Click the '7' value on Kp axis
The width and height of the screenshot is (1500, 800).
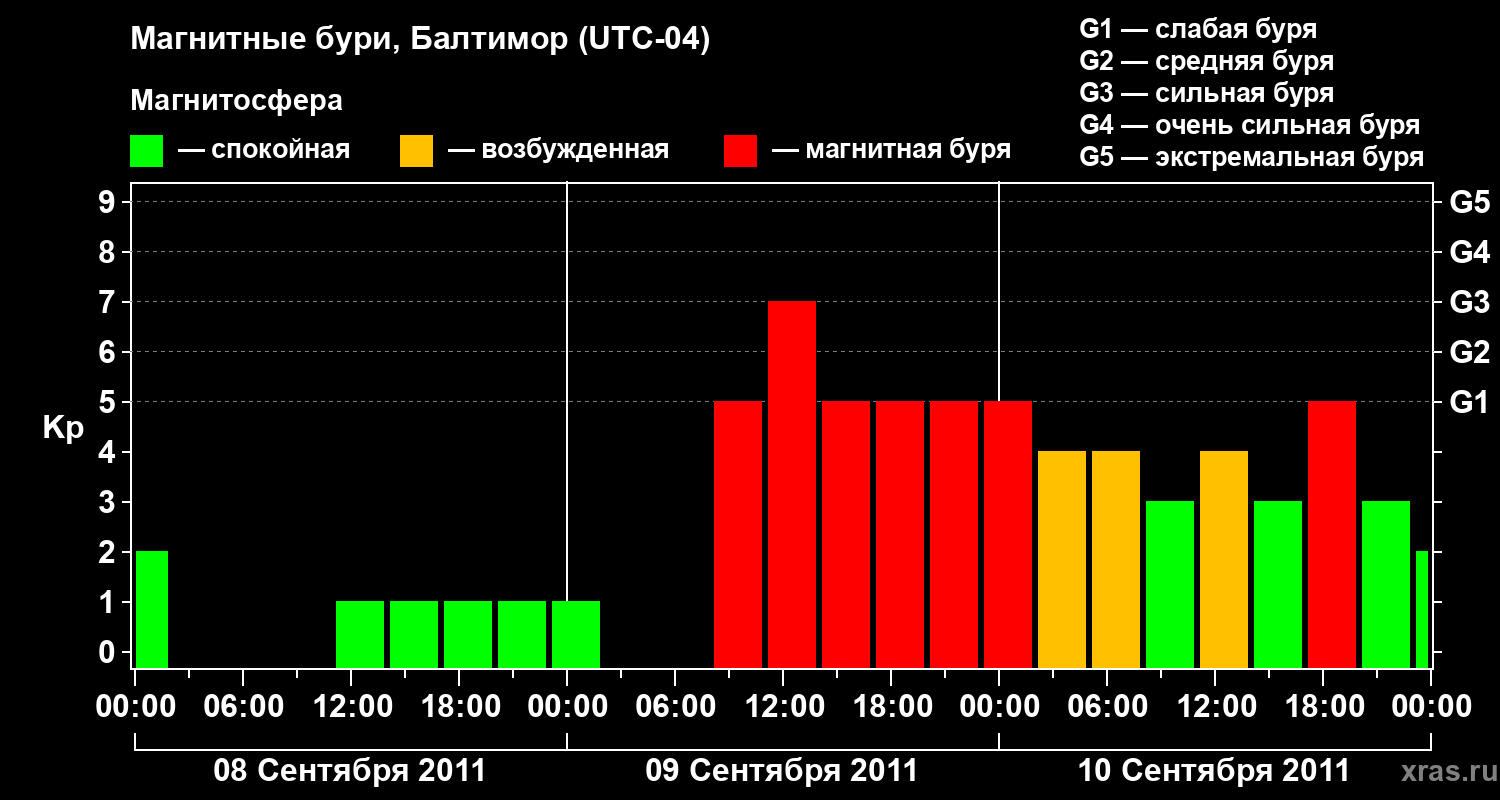pos(109,302)
